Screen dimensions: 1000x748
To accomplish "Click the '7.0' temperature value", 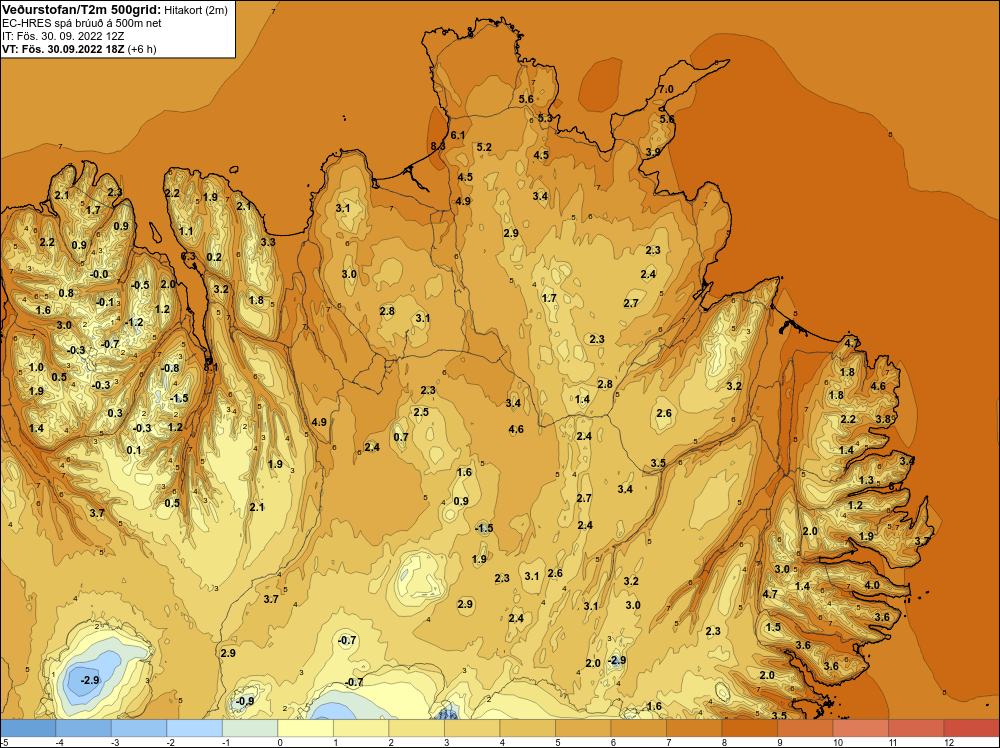I will [x=666, y=89].
